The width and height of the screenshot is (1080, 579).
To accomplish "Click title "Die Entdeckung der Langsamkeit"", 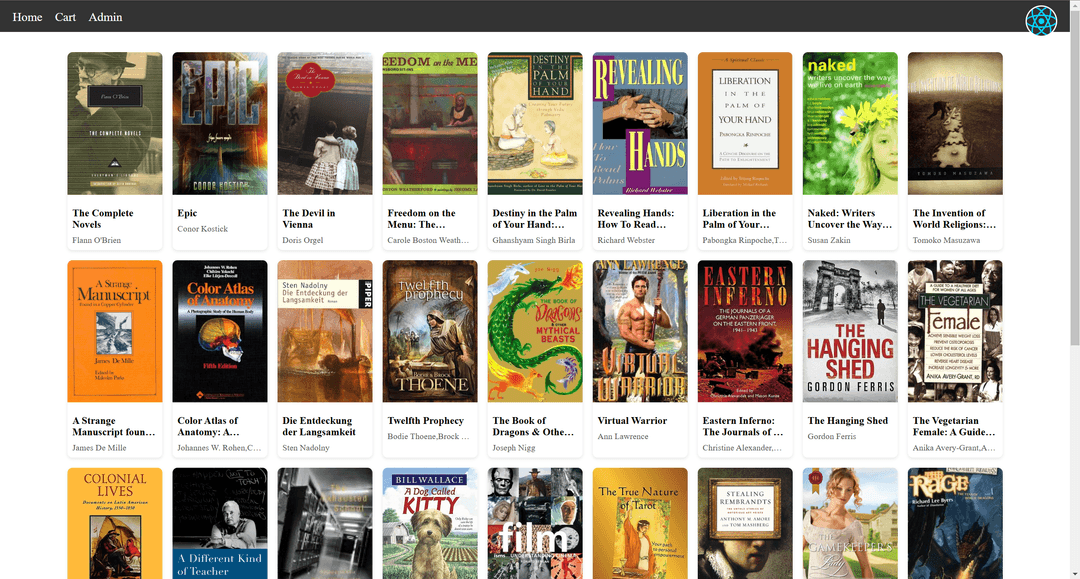I will pyautogui.click(x=320, y=426).
